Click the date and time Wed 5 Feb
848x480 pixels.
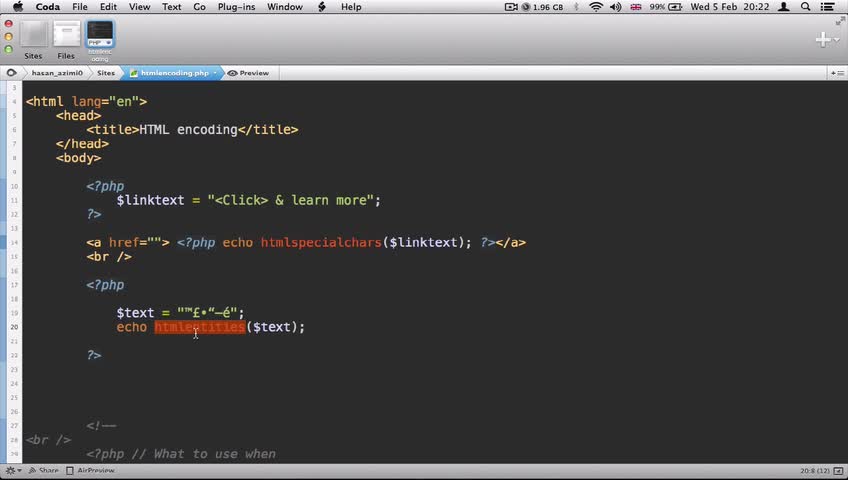(x=730, y=7)
